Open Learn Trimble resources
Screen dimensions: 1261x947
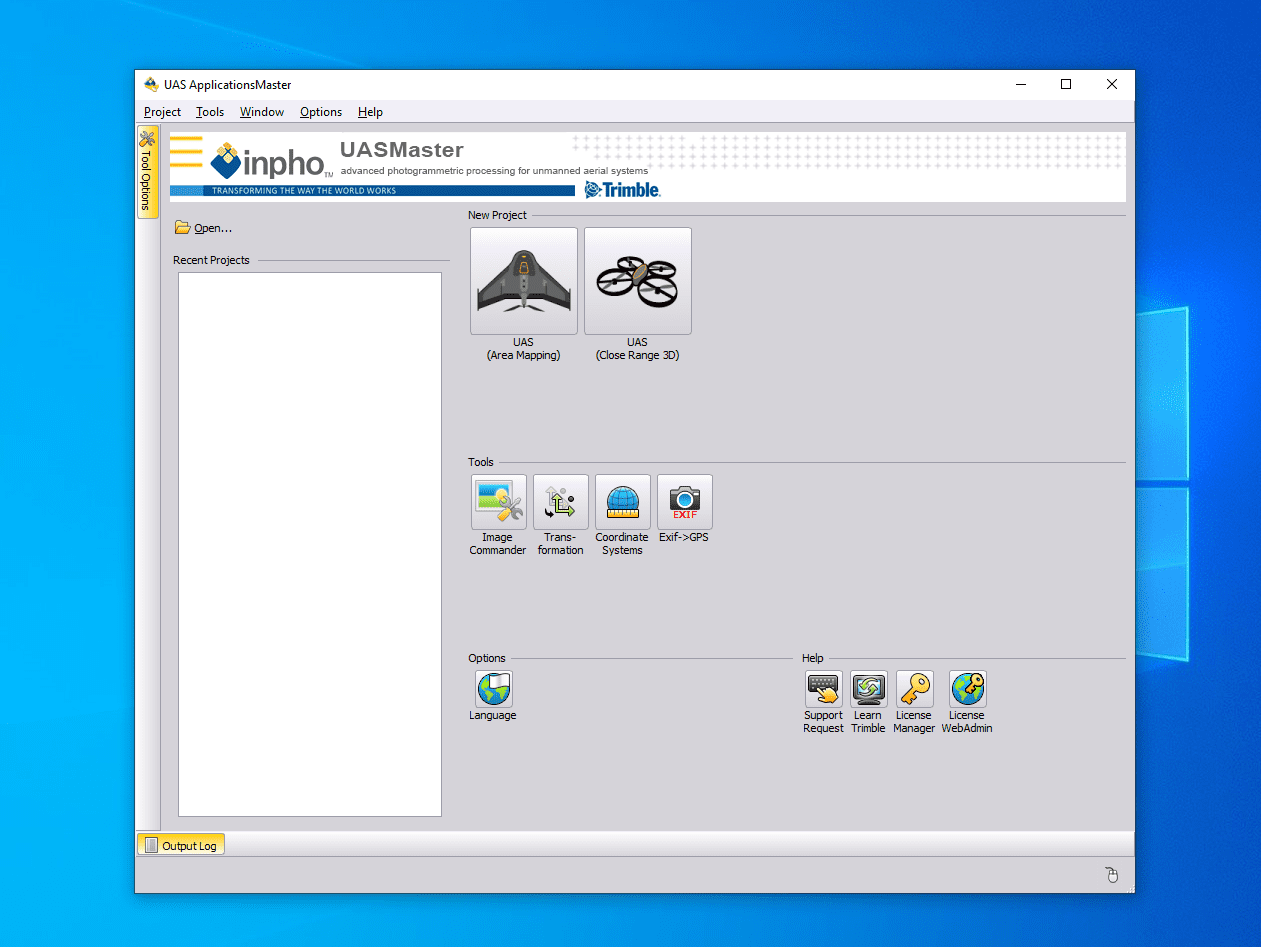[x=868, y=689]
